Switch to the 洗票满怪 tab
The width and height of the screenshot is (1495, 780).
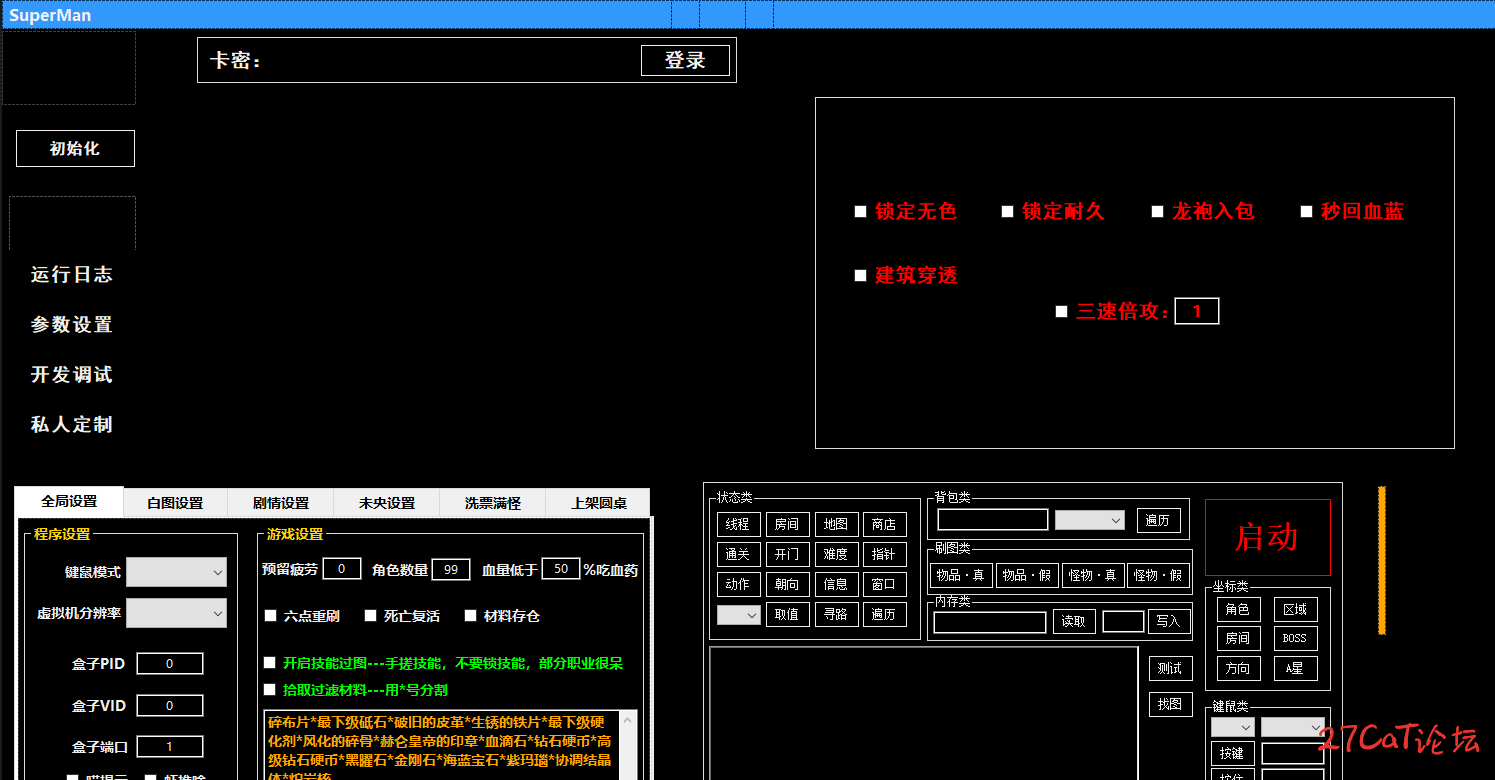[493, 503]
